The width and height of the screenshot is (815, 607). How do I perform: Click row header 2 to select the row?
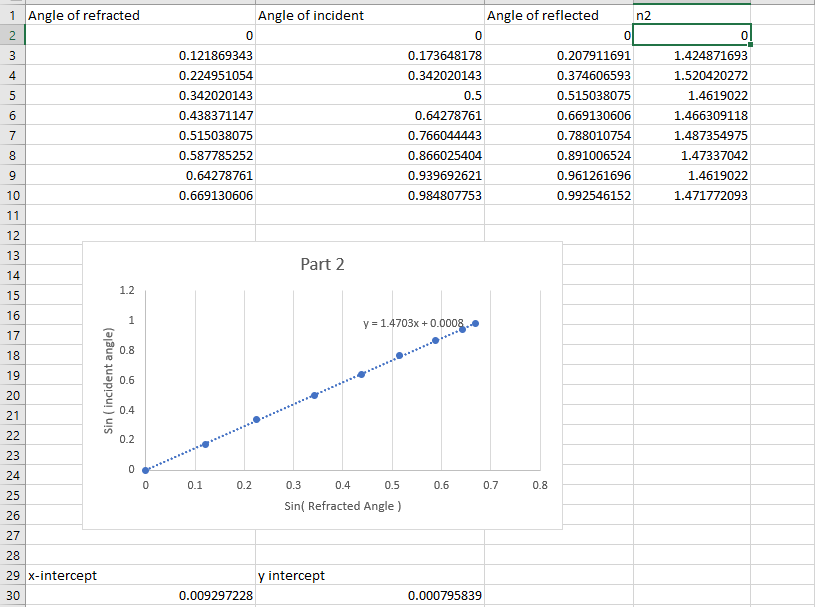click(x=10, y=35)
